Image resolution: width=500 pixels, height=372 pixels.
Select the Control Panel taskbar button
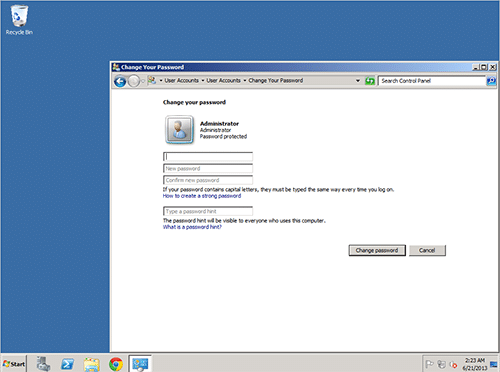coord(140,364)
